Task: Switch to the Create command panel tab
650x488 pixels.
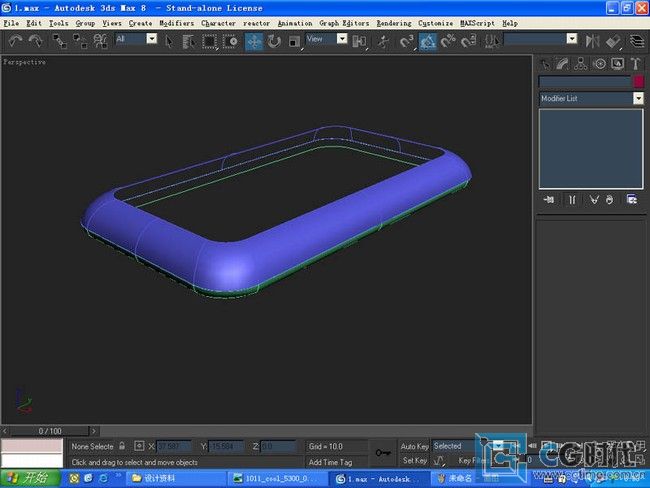Action: pyautogui.click(x=546, y=63)
